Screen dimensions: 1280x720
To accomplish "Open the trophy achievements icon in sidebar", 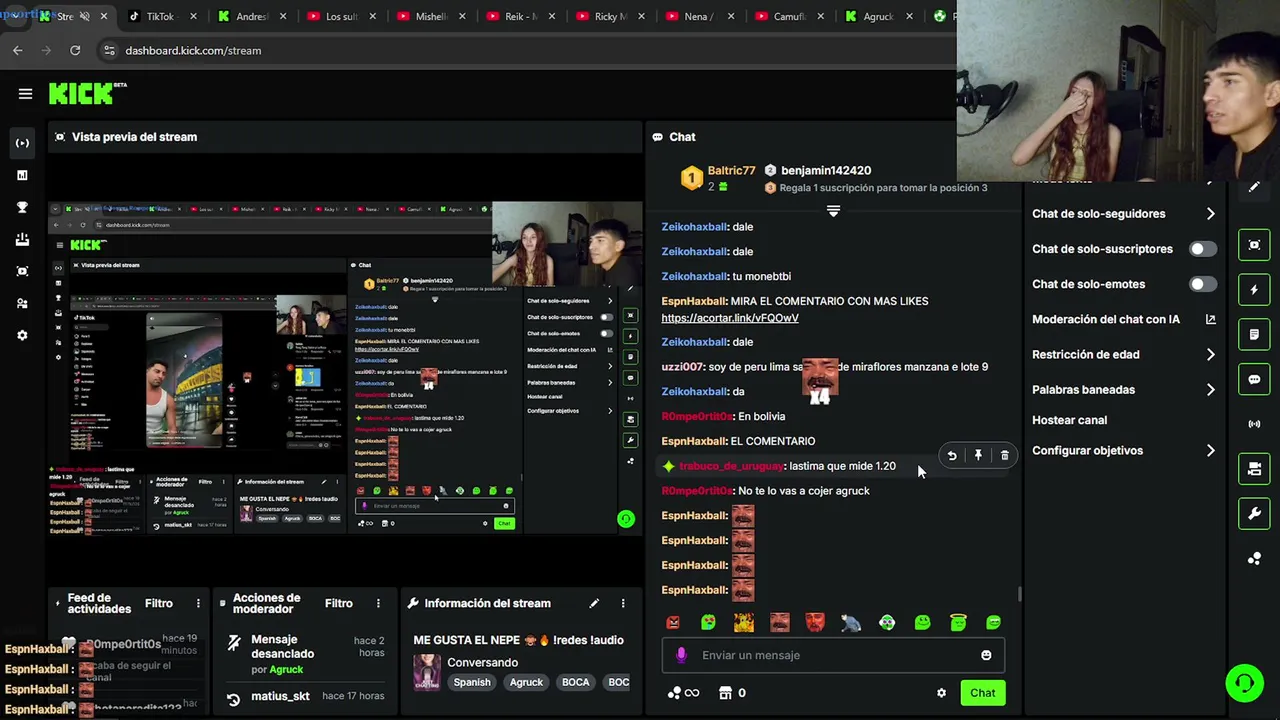I will [22, 207].
